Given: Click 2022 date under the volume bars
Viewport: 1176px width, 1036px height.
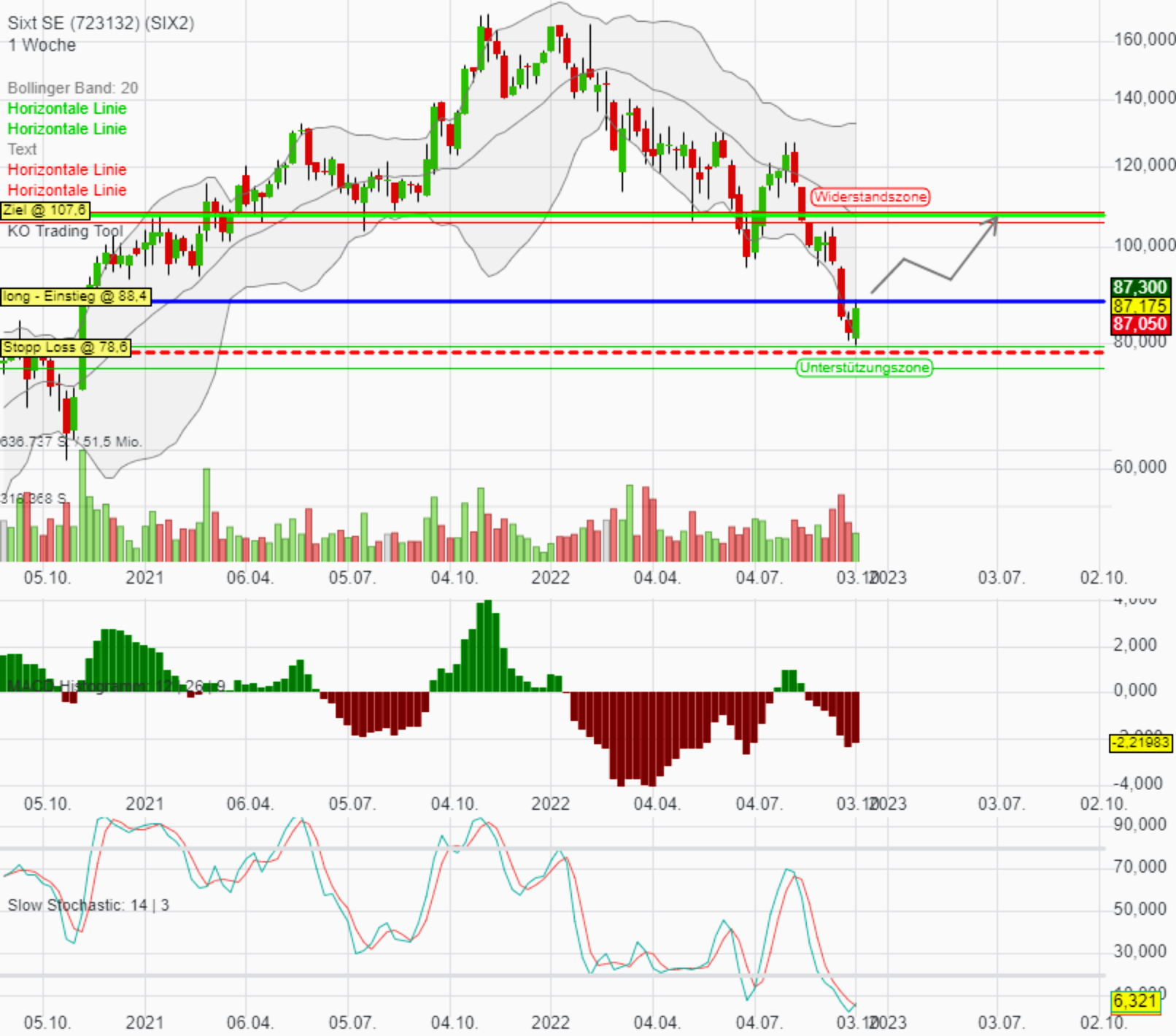Looking at the screenshot, I should [x=550, y=579].
